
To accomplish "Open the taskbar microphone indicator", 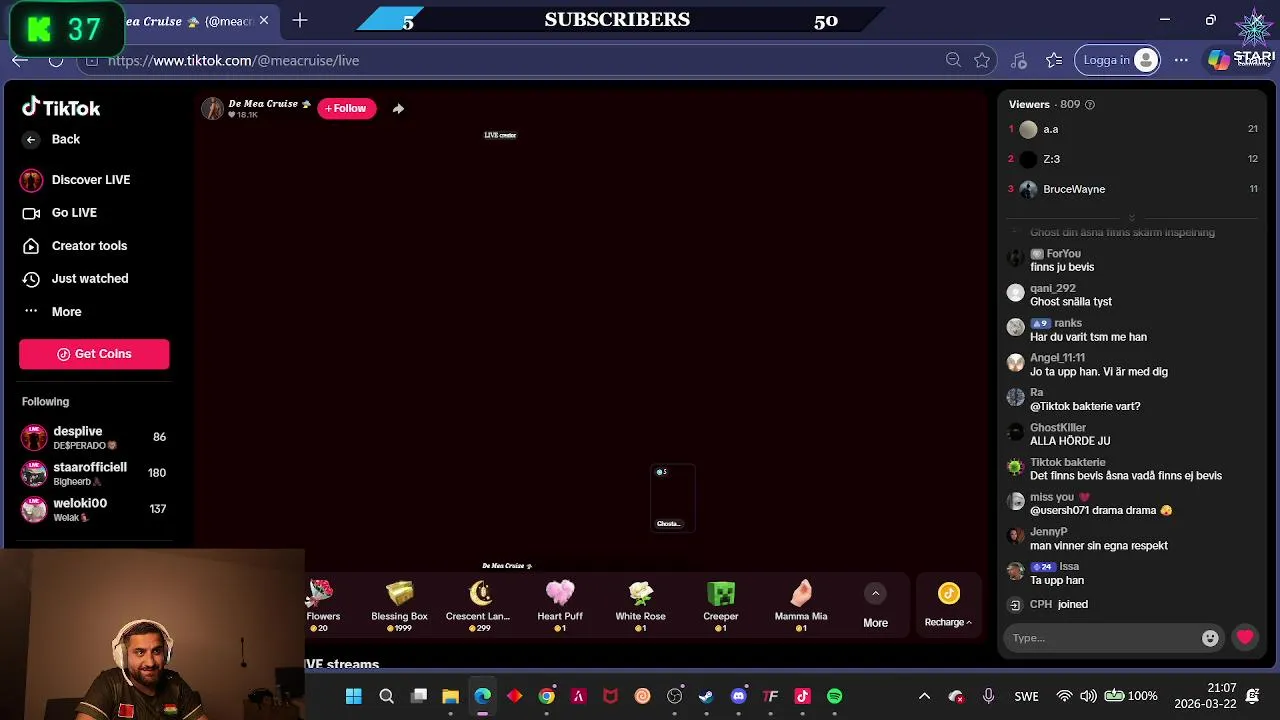I will 988,696.
